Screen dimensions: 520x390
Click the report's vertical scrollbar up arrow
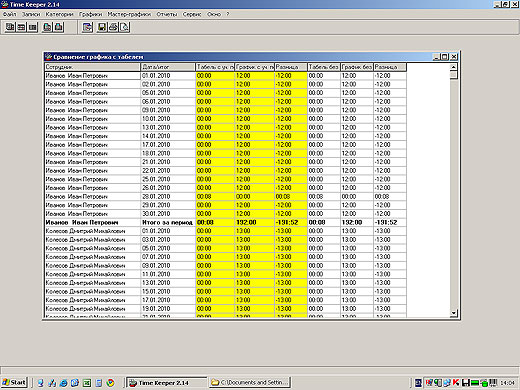(x=453, y=67)
